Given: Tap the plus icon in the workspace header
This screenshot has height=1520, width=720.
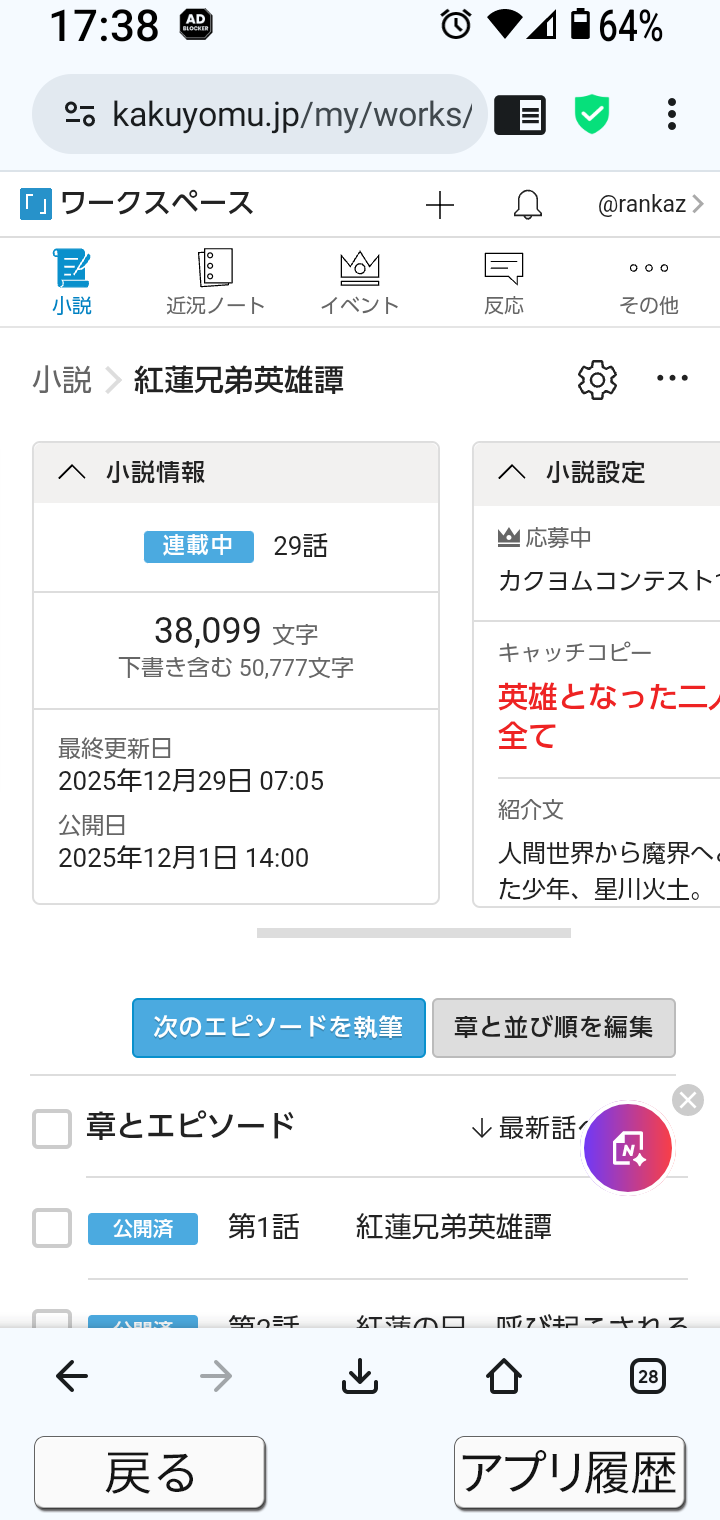Looking at the screenshot, I should [x=440, y=206].
